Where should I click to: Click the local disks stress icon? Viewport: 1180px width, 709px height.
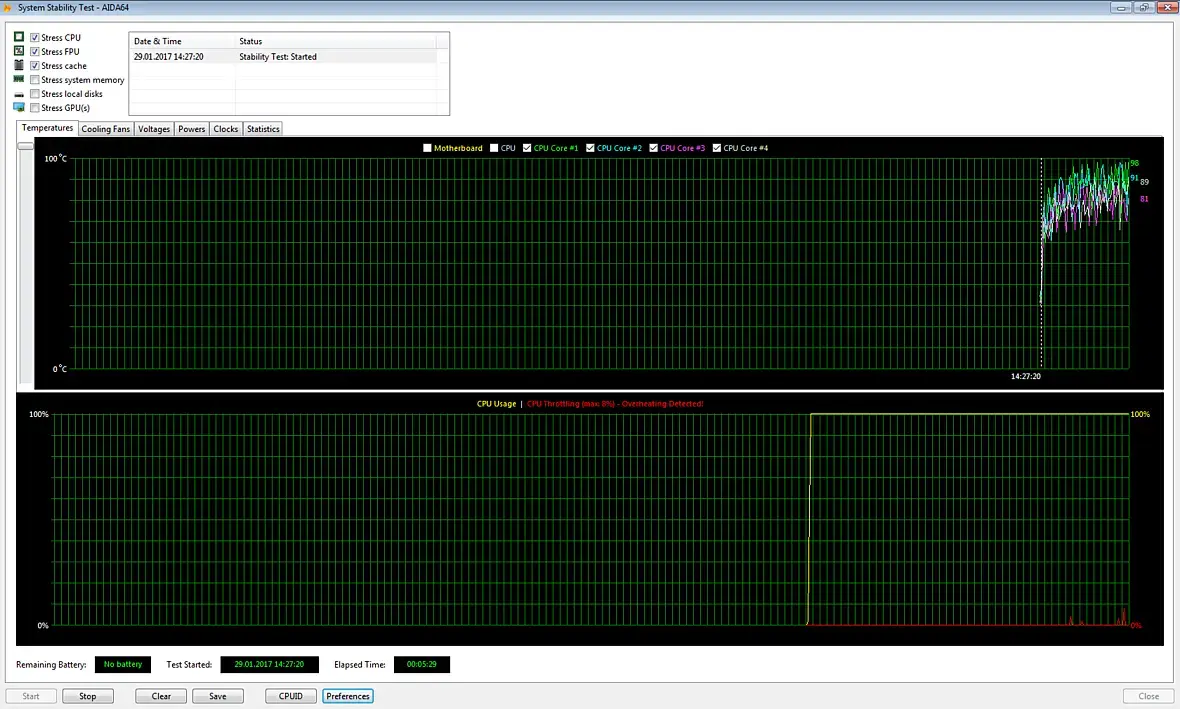click(x=19, y=94)
